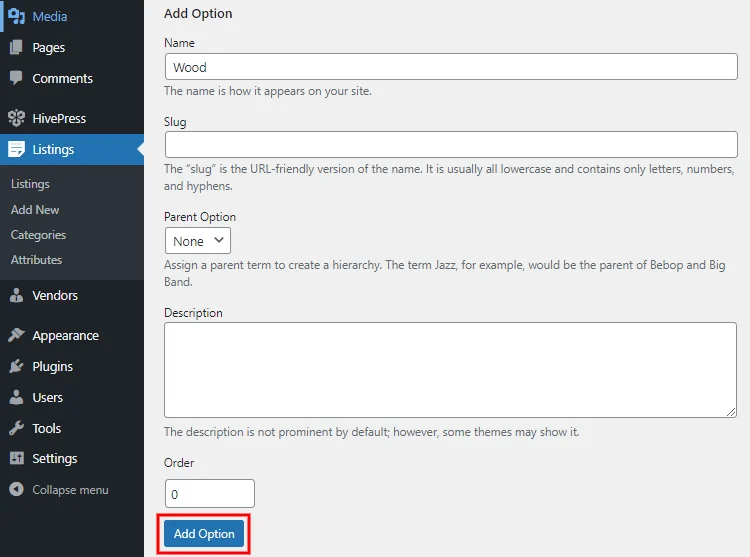This screenshot has width=750, height=557.
Task: Focus the Description textarea
Action: 450,370
